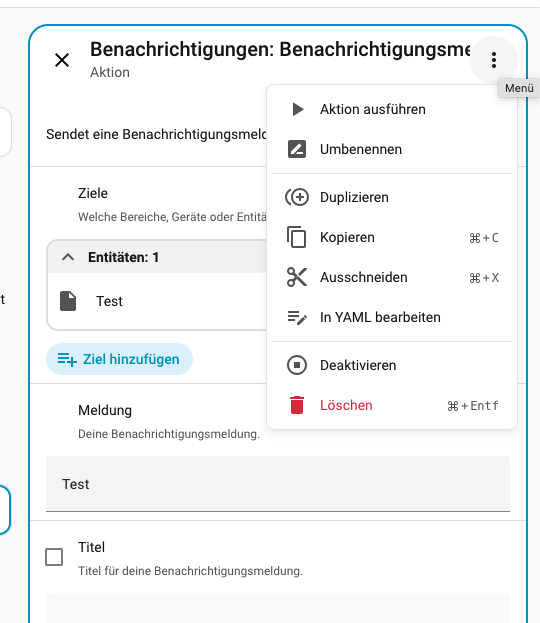
Task: Click the scissors icon for Ausschneiden
Action: (297, 277)
